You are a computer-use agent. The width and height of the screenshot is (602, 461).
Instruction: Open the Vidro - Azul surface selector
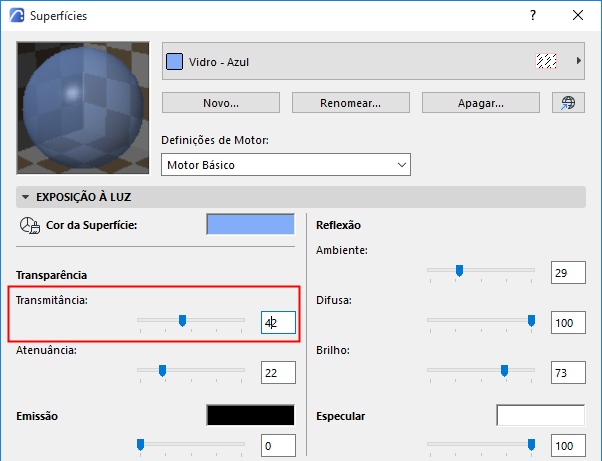[373, 61]
